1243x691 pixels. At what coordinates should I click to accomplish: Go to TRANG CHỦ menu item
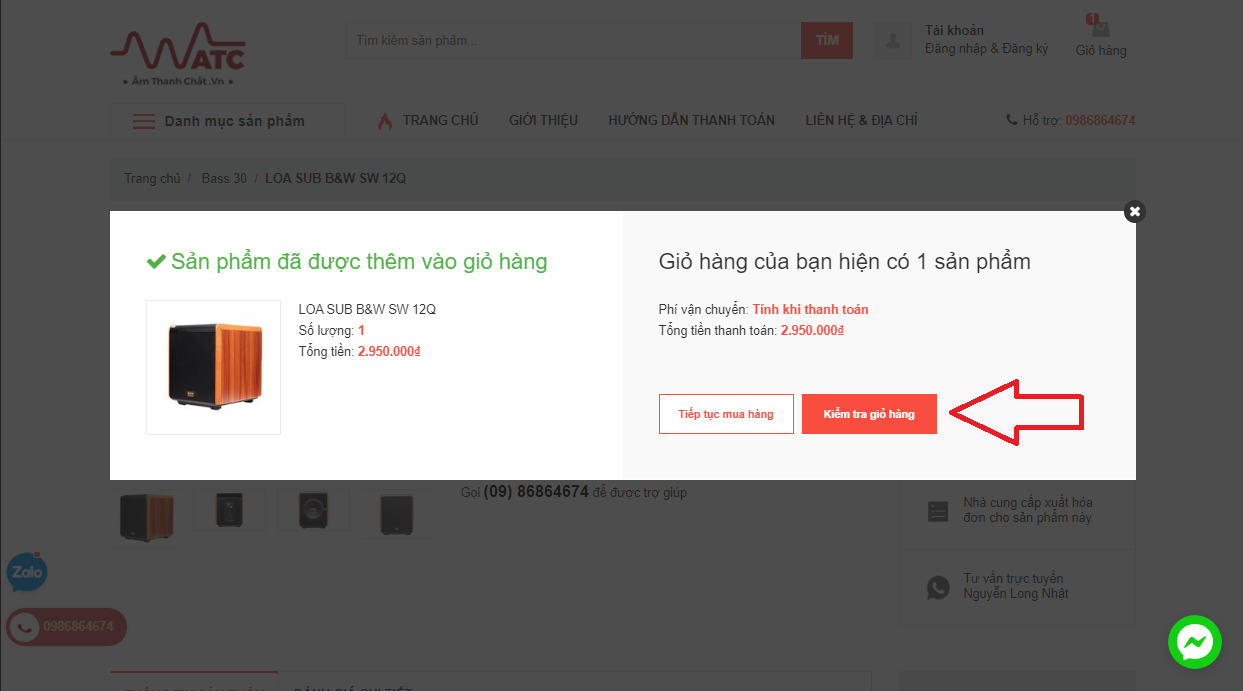440,120
